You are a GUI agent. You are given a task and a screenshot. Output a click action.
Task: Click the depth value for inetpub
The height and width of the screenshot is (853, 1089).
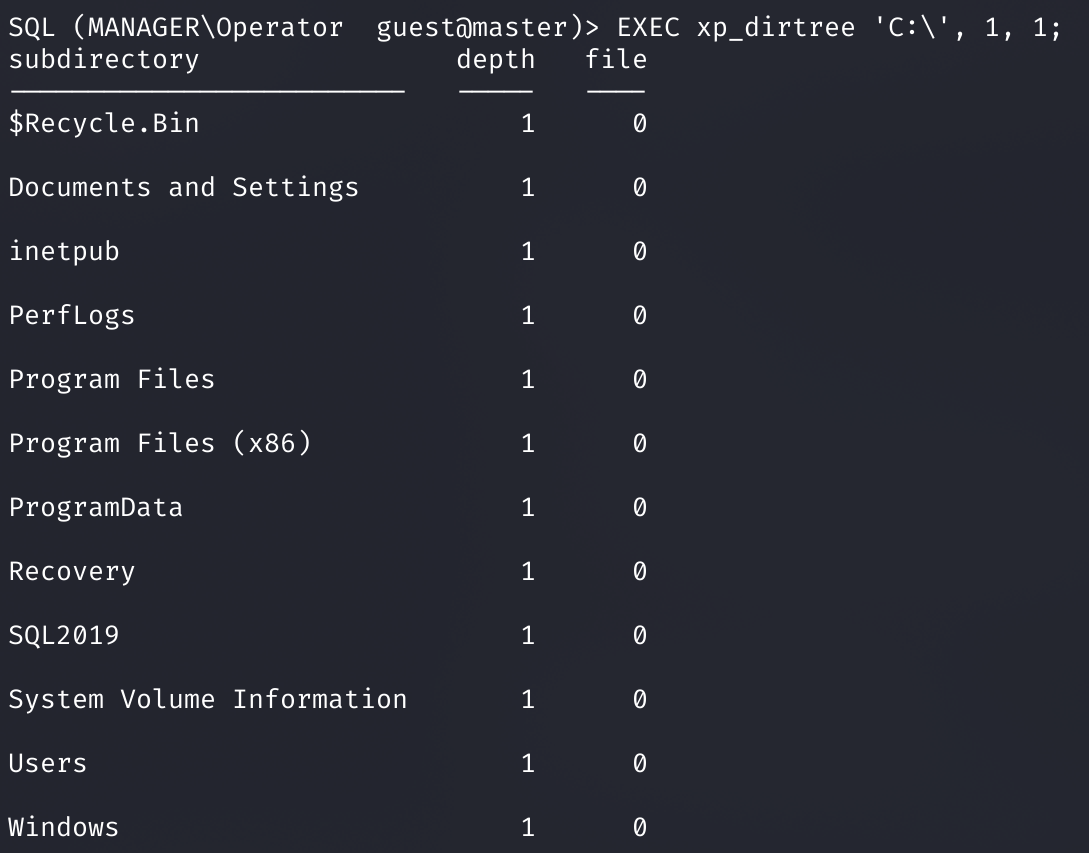tap(528, 251)
